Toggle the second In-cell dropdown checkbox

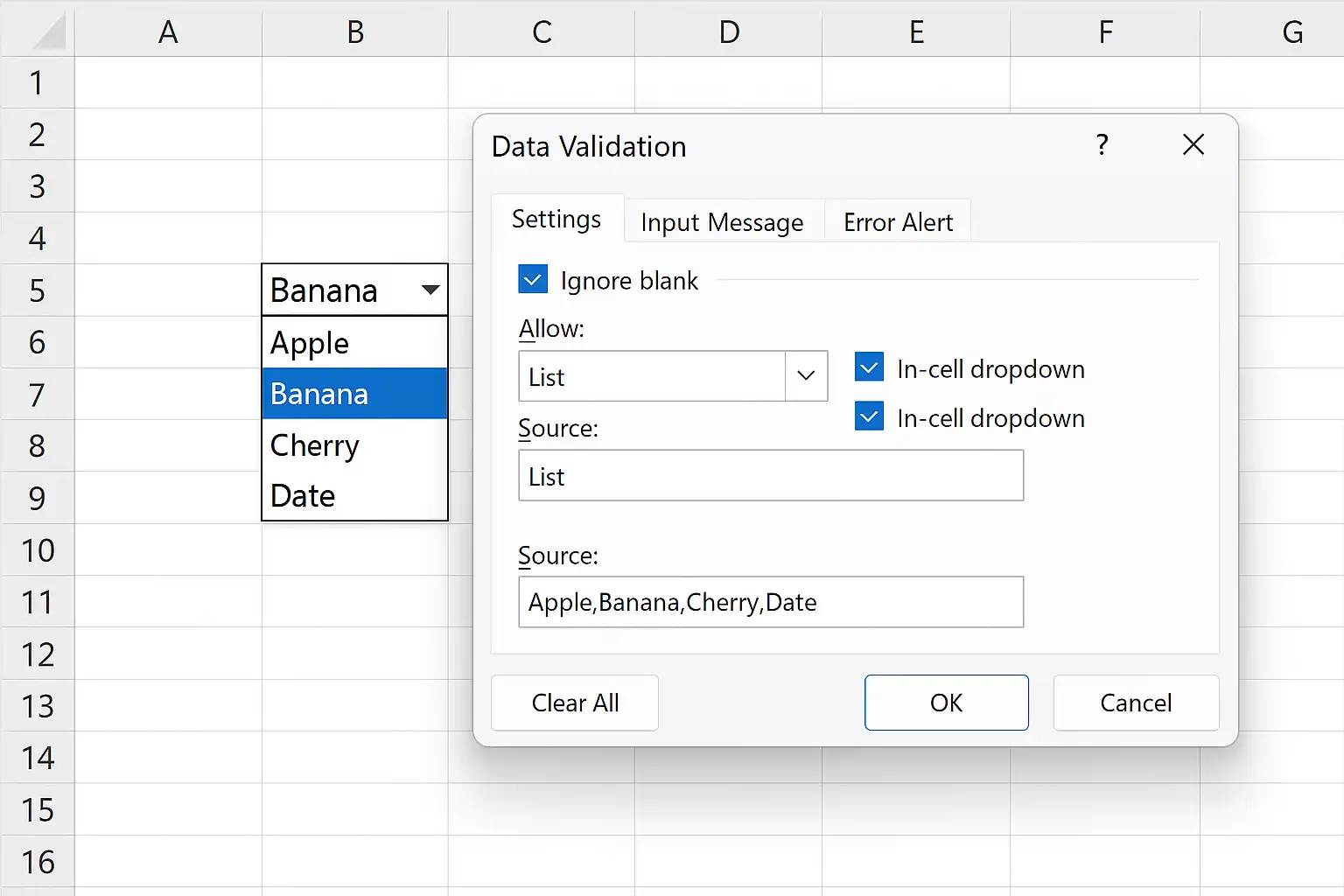(869, 416)
